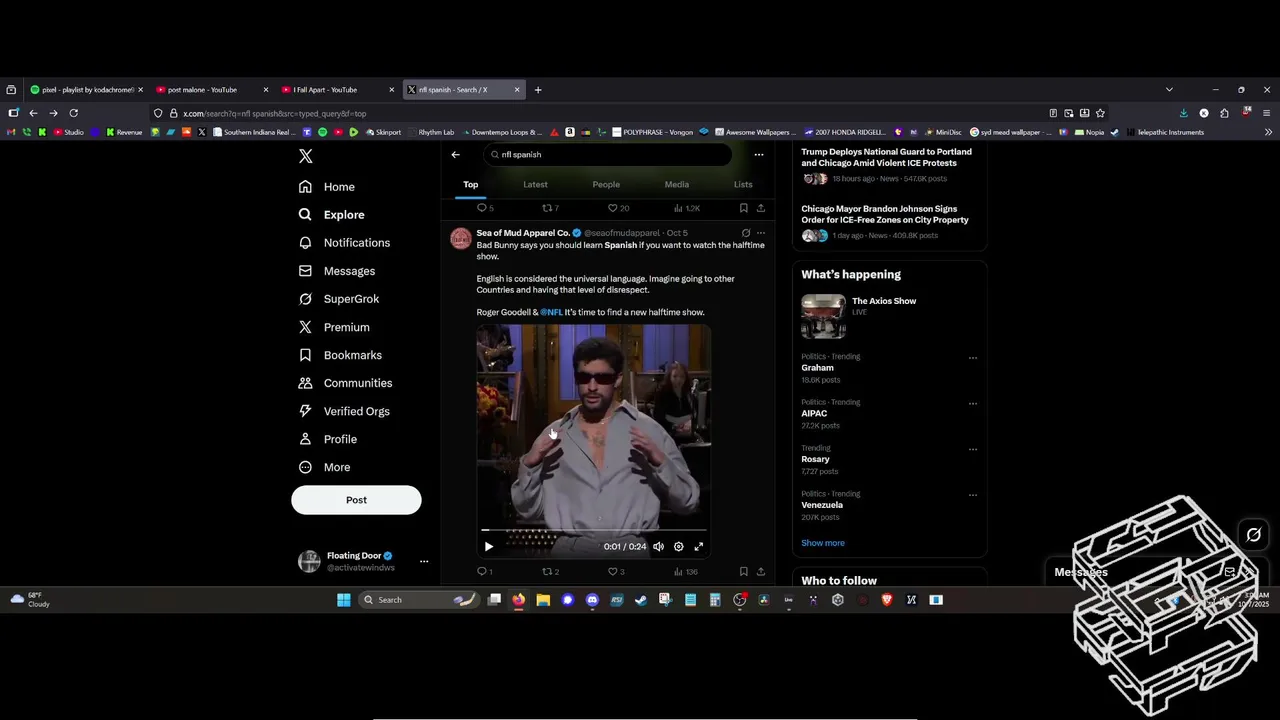
Task: Open Communities in the sidebar
Action: 345,383
